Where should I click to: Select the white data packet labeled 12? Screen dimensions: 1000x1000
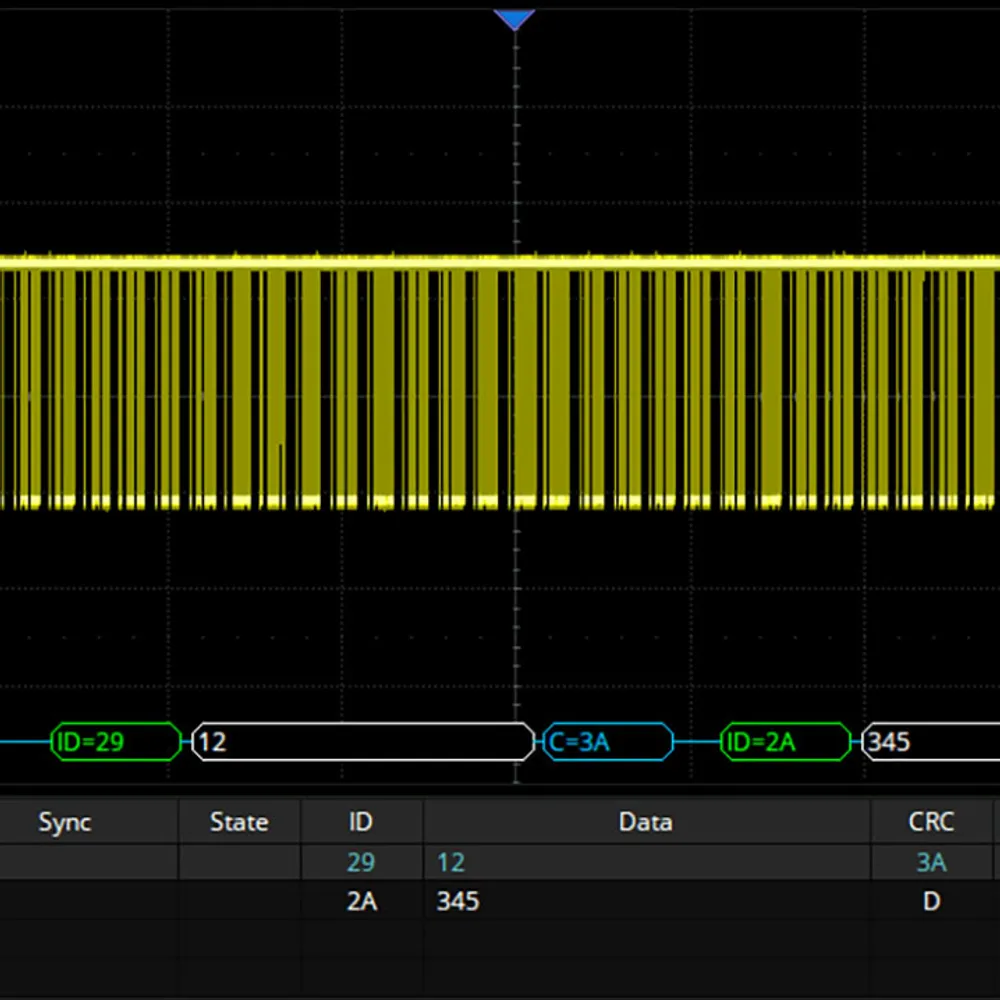[x=362, y=742]
